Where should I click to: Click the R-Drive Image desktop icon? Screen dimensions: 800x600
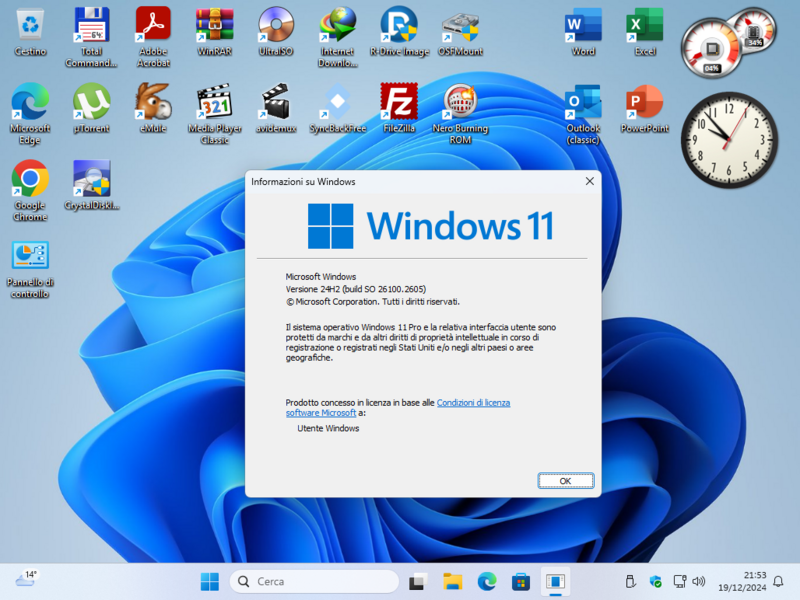click(399, 32)
